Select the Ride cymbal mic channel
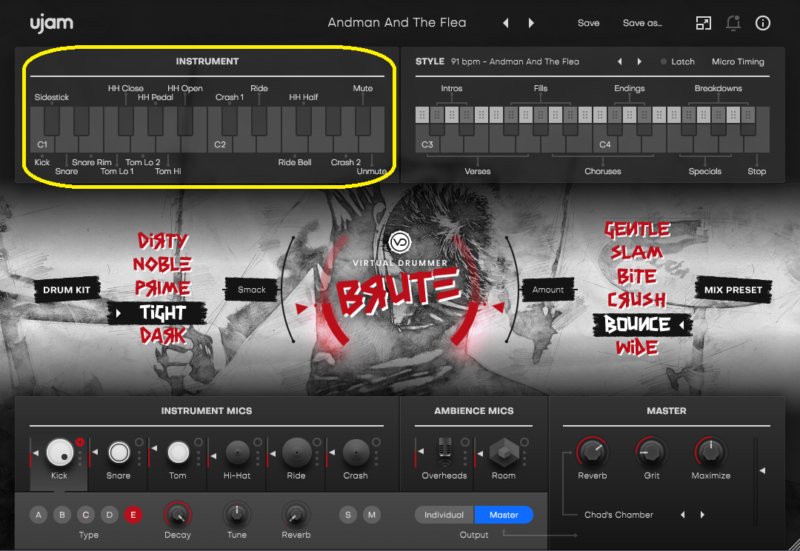The height and width of the screenshot is (551, 800). [x=296, y=453]
